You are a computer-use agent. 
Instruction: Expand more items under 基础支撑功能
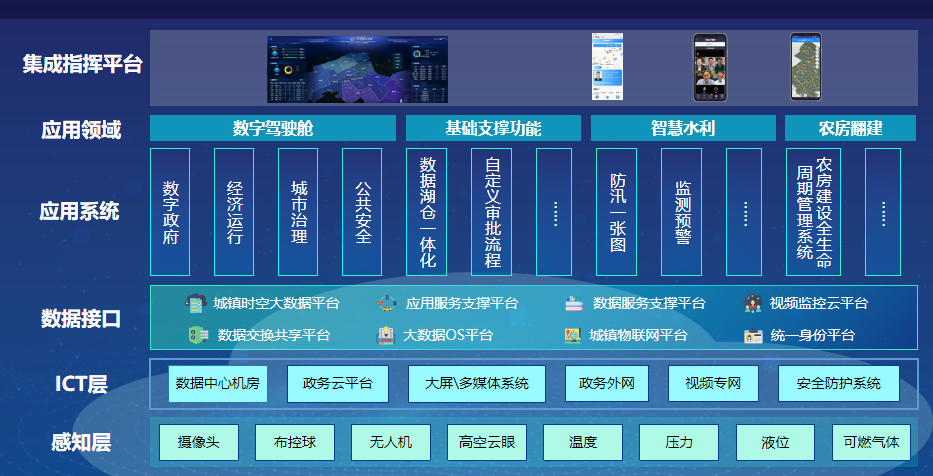(x=554, y=212)
